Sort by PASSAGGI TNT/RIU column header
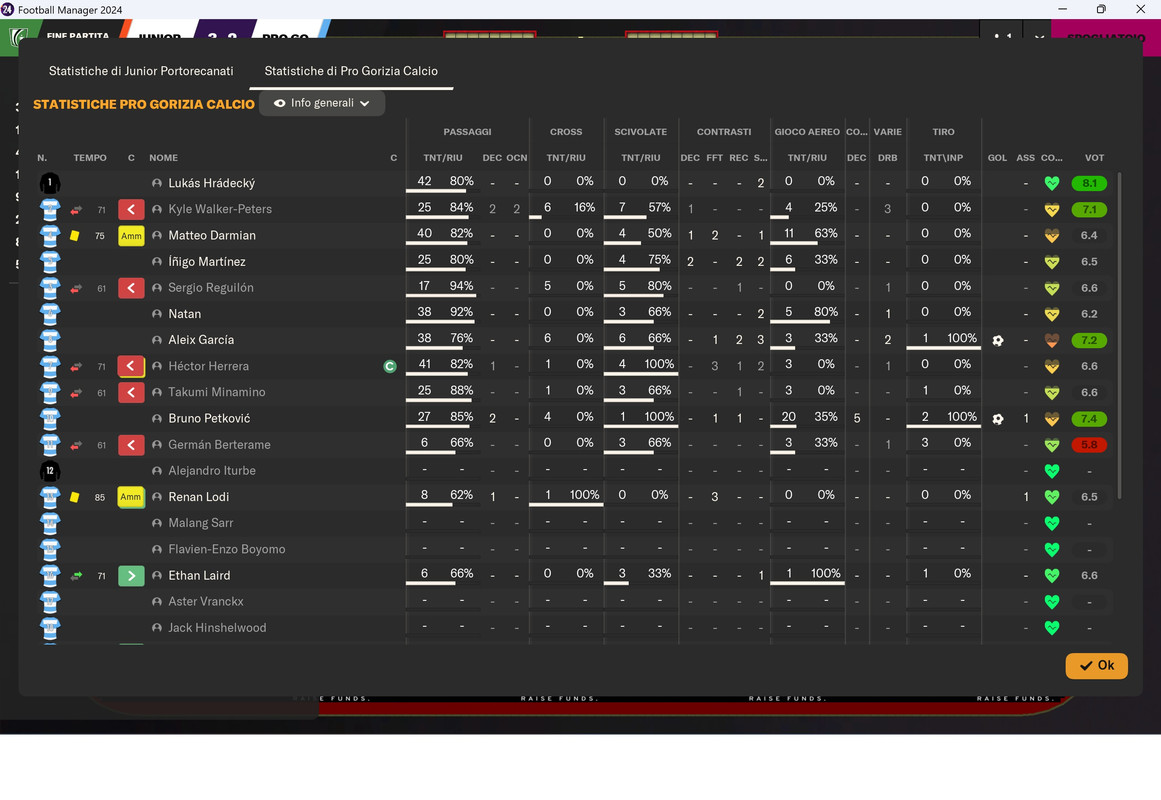The image size is (1161, 800). pyautogui.click(x=443, y=158)
